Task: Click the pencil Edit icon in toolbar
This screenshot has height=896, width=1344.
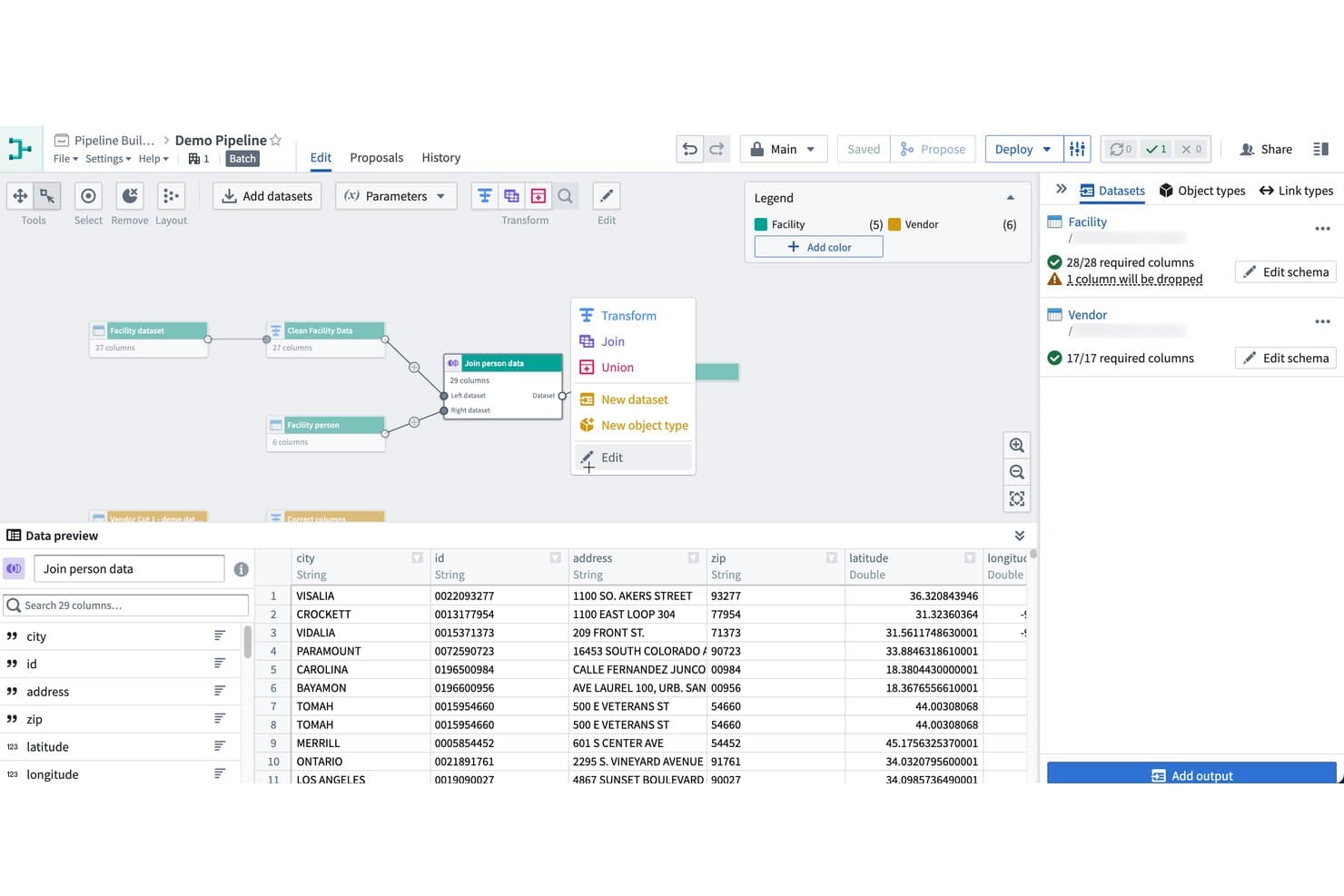Action: (x=607, y=196)
